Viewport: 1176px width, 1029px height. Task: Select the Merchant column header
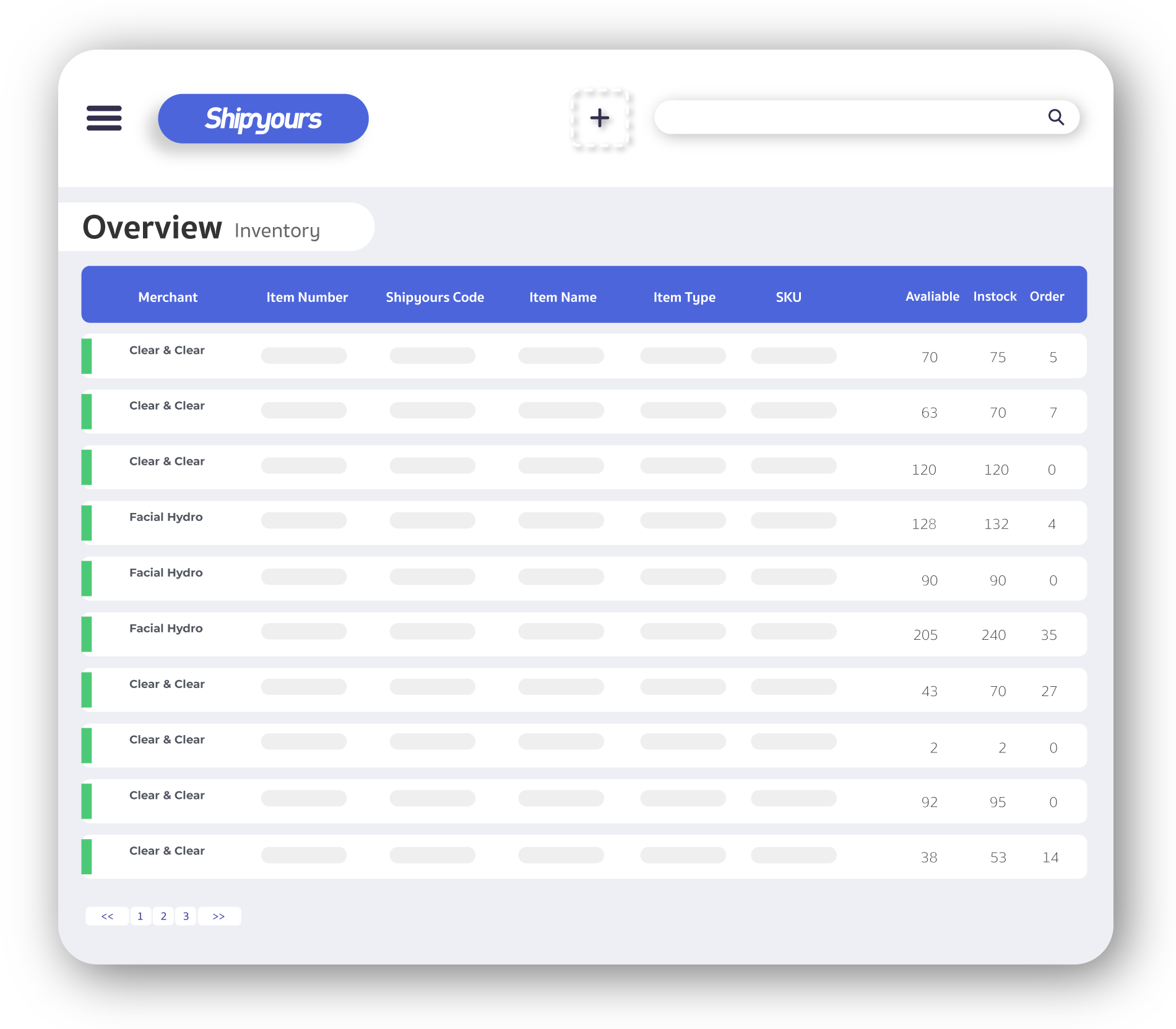point(168,297)
